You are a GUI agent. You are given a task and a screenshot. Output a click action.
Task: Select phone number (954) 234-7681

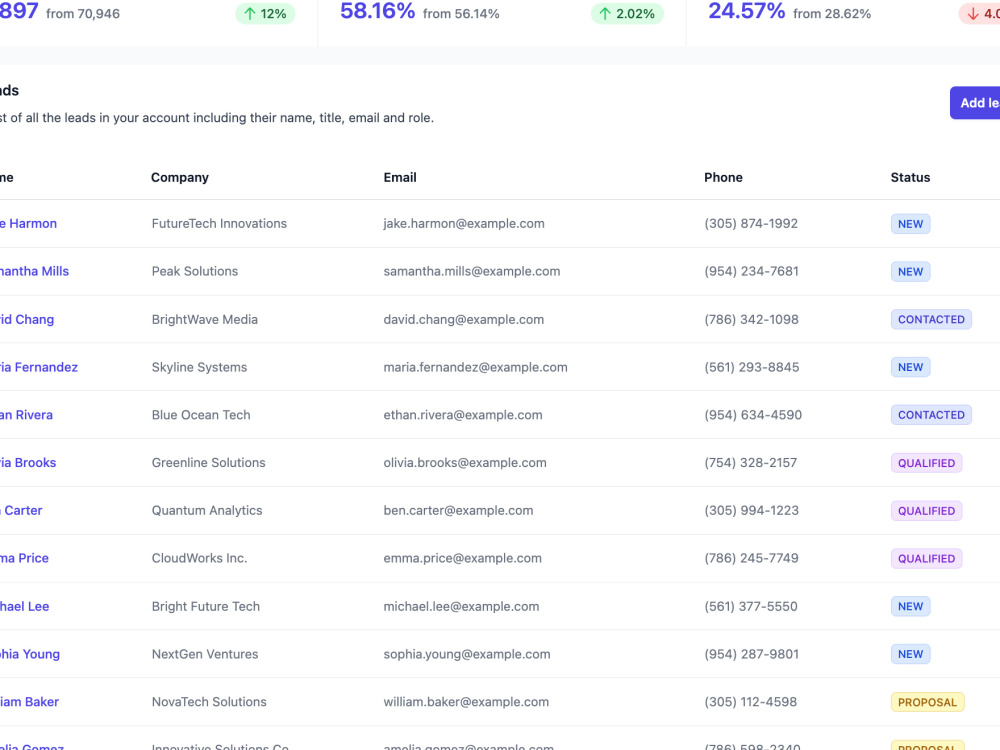click(x=751, y=271)
